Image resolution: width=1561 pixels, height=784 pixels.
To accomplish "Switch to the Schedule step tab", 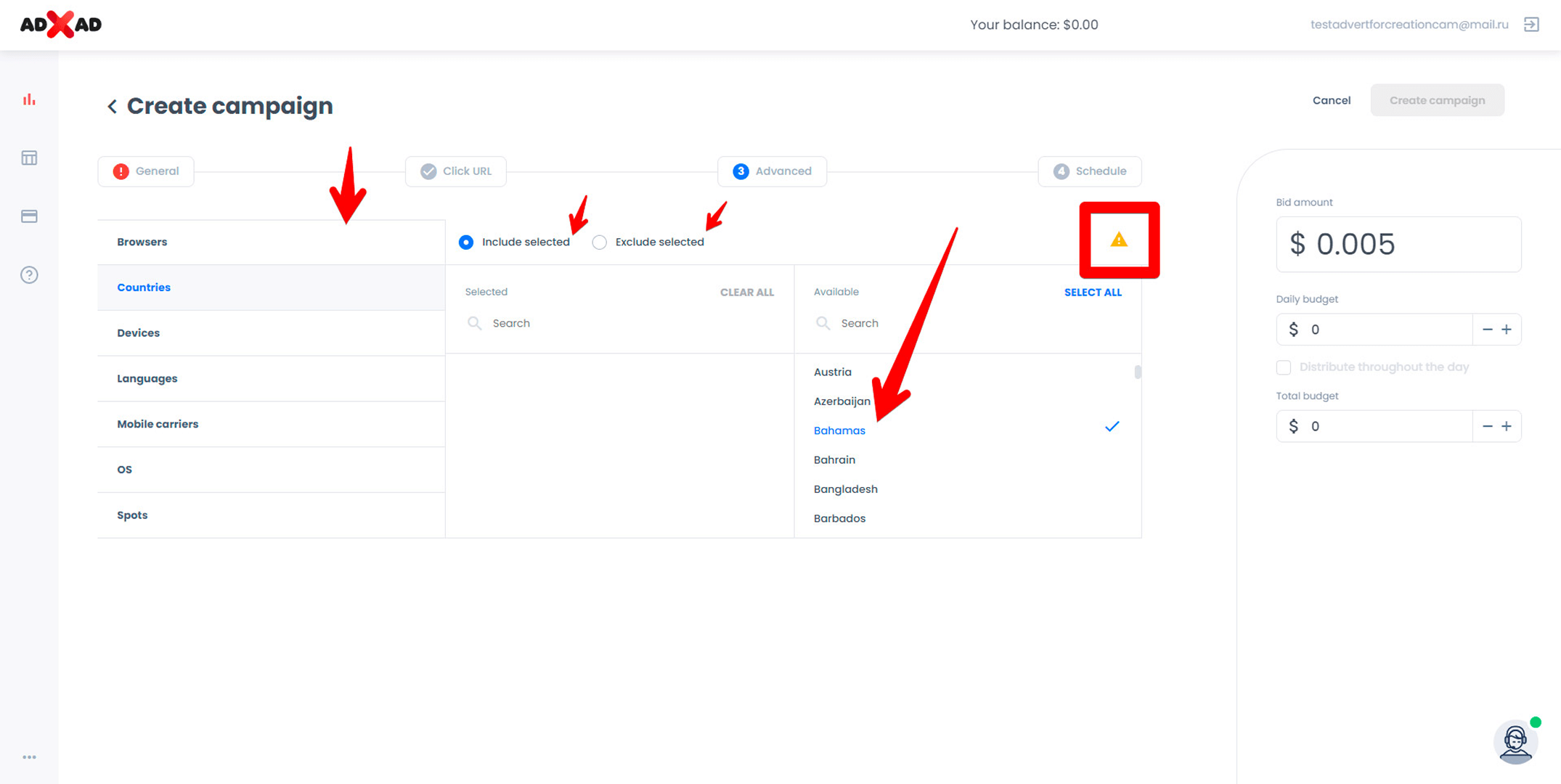I will click(x=1089, y=171).
